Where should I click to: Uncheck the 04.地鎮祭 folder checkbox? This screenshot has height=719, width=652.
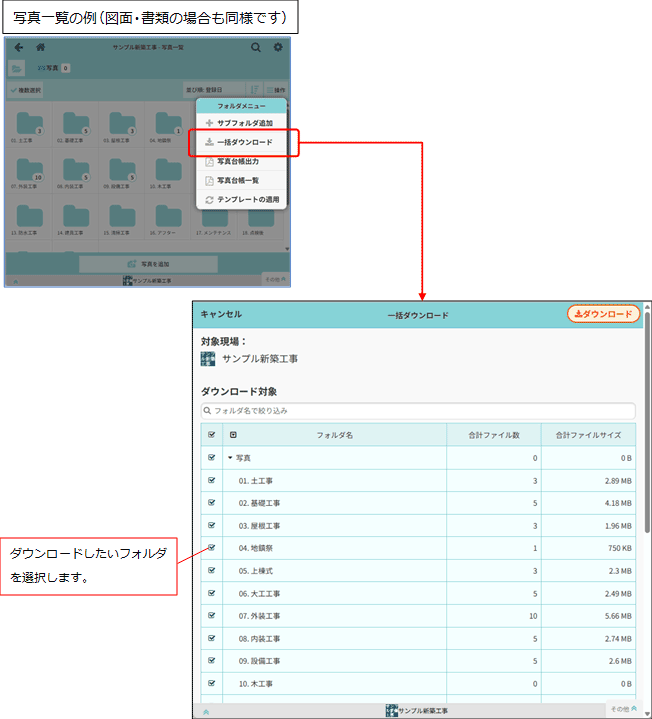point(211,548)
